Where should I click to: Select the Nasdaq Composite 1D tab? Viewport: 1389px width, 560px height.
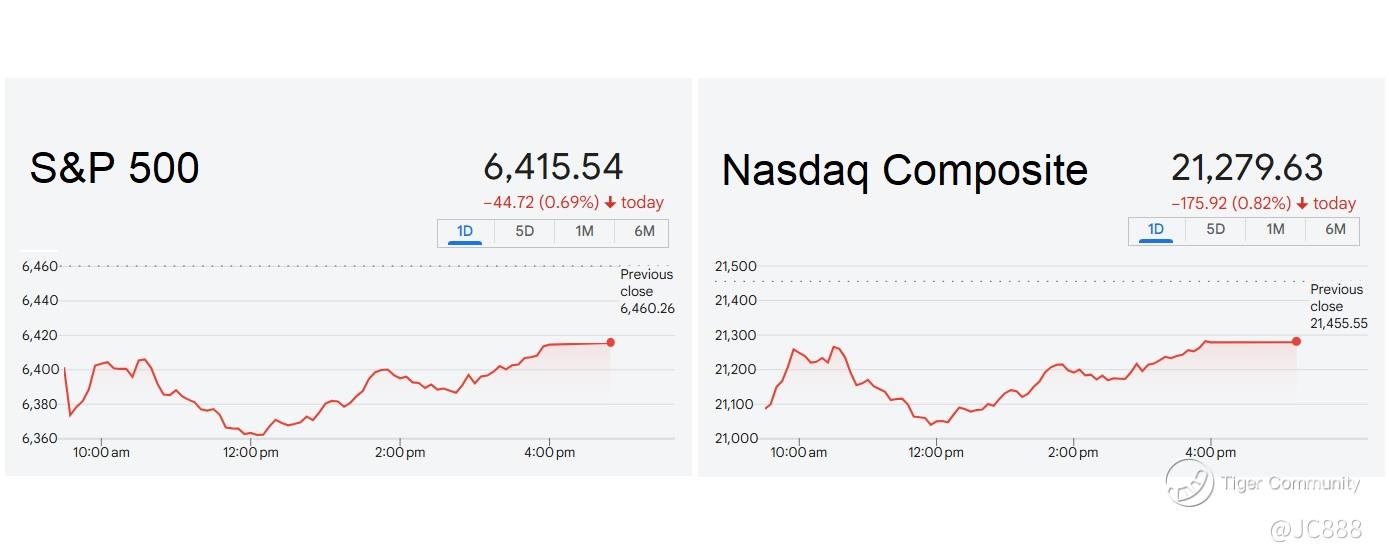1156,229
